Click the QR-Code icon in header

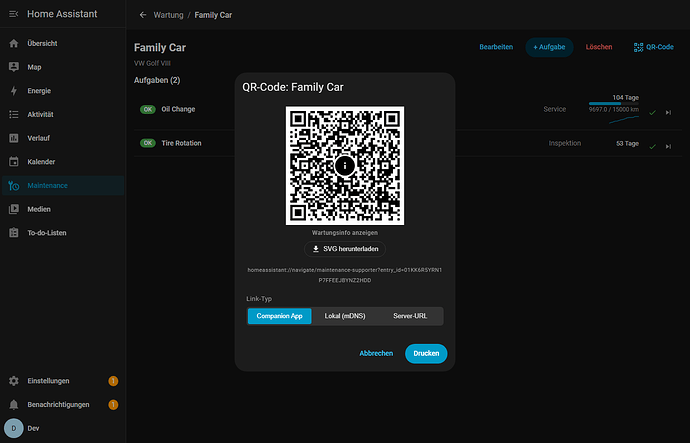(638, 47)
